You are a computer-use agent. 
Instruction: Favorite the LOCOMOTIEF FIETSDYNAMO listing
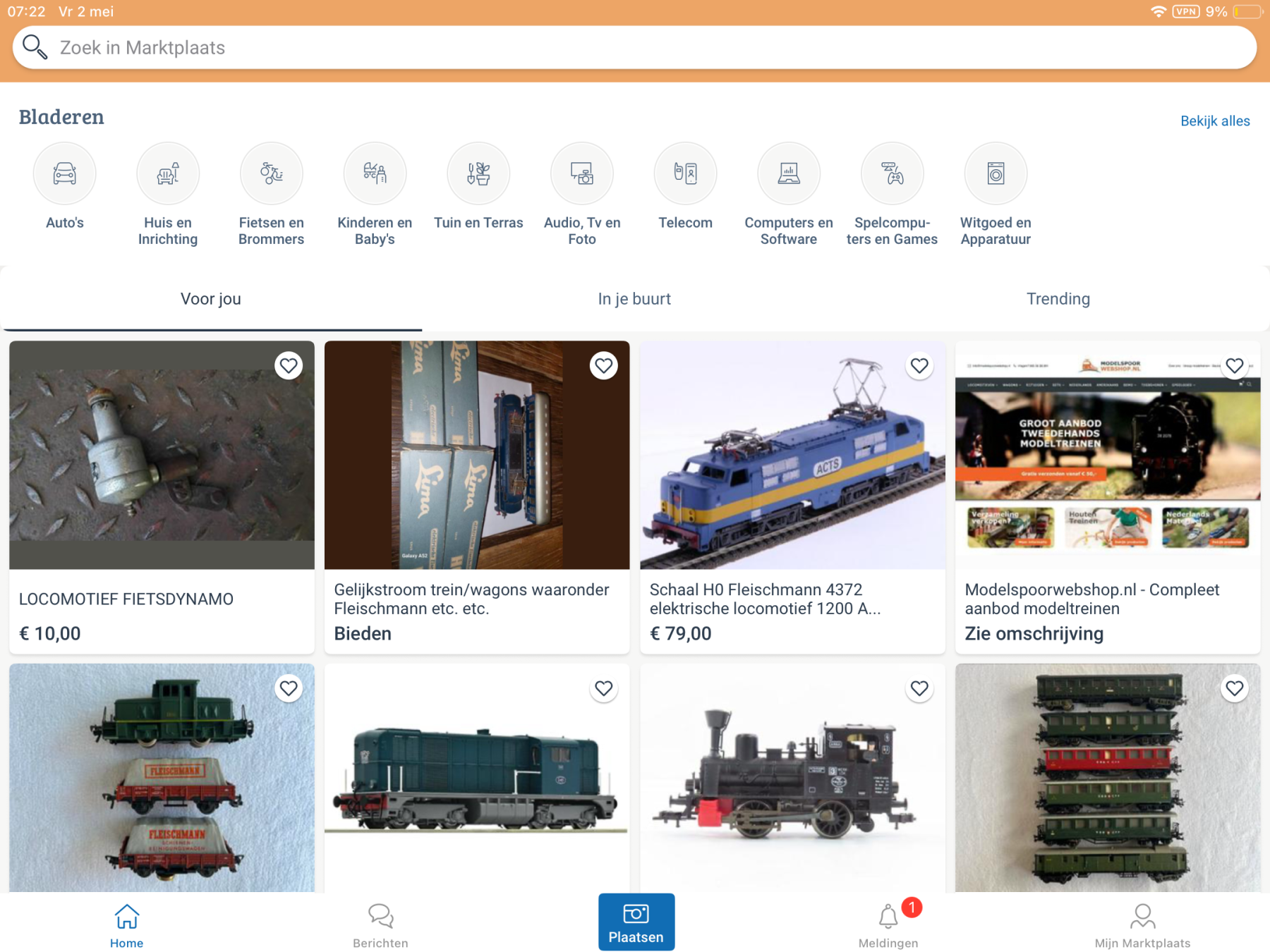click(x=289, y=365)
